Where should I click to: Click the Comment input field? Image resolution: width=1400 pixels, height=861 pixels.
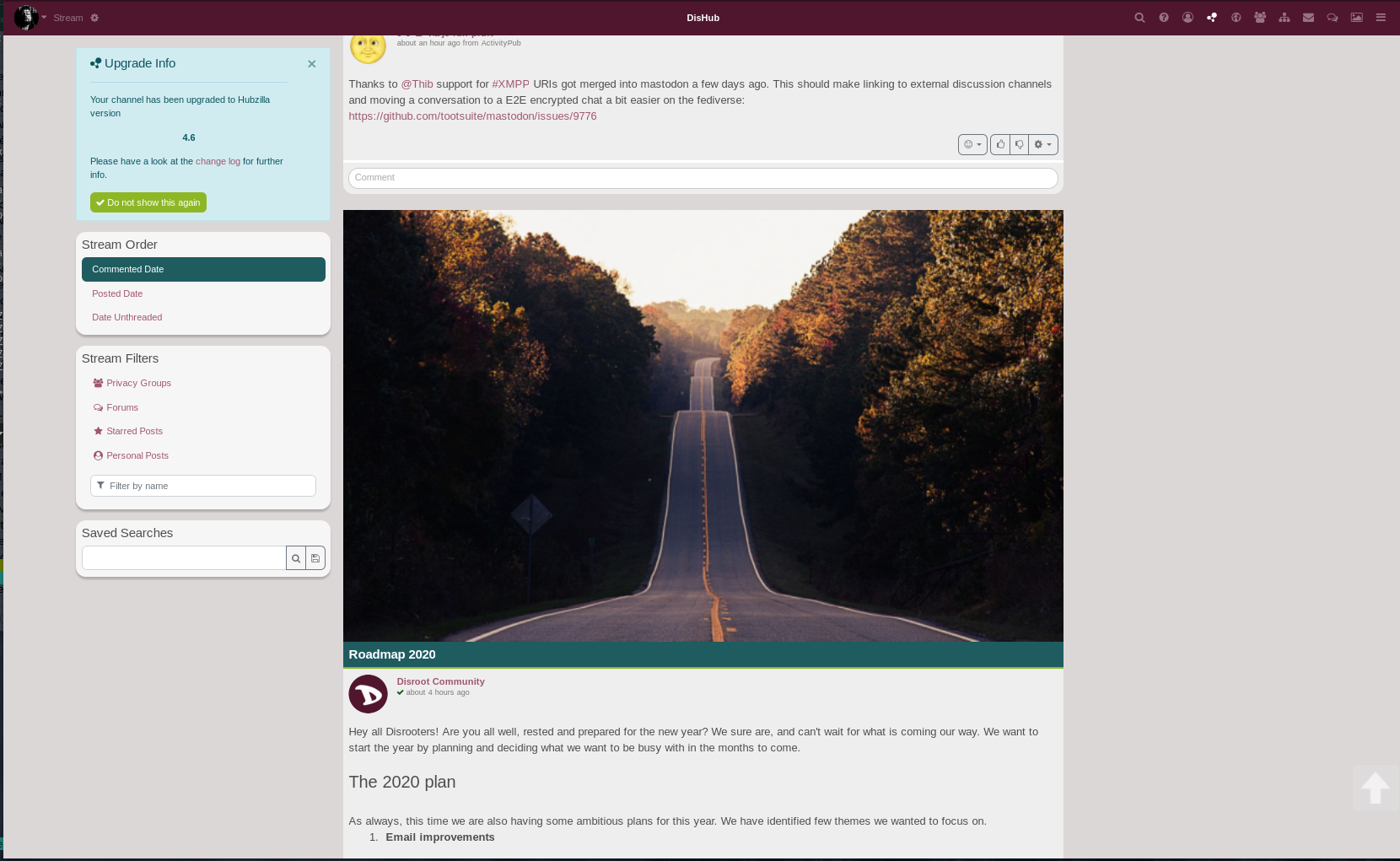pyautogui.click(x=703, y=178)
